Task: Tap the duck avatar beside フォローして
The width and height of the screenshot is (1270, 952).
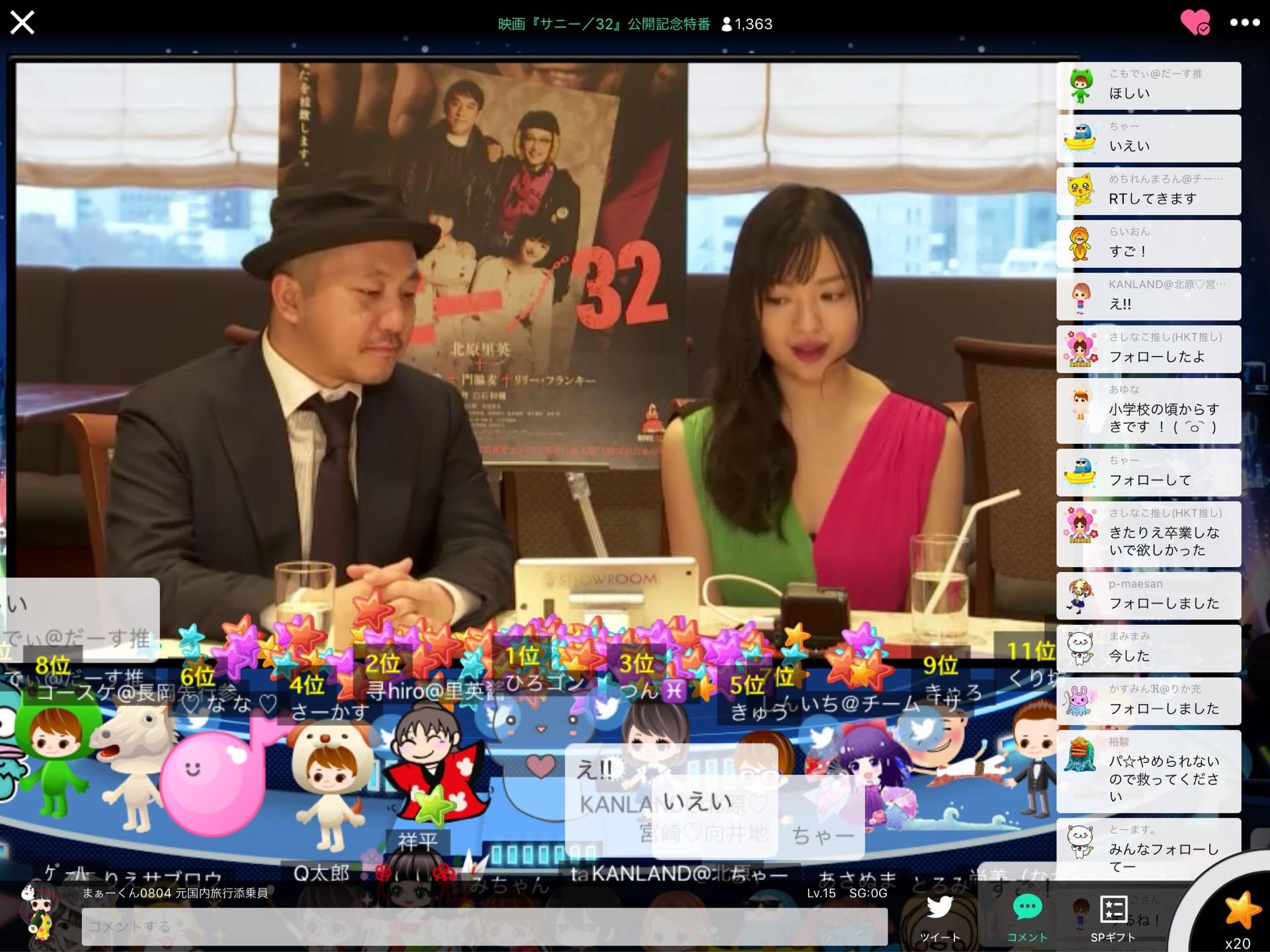Action: [x=1080, y=473]
